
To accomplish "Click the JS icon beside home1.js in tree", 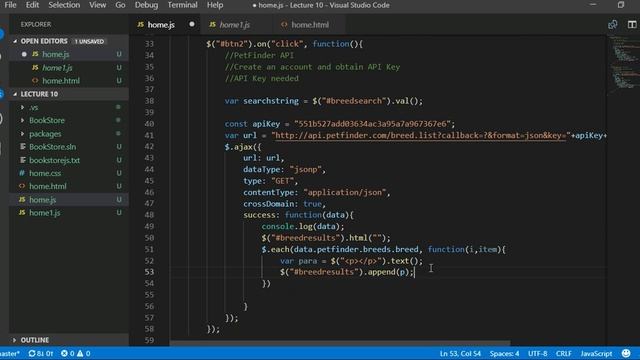I will 22,213.
